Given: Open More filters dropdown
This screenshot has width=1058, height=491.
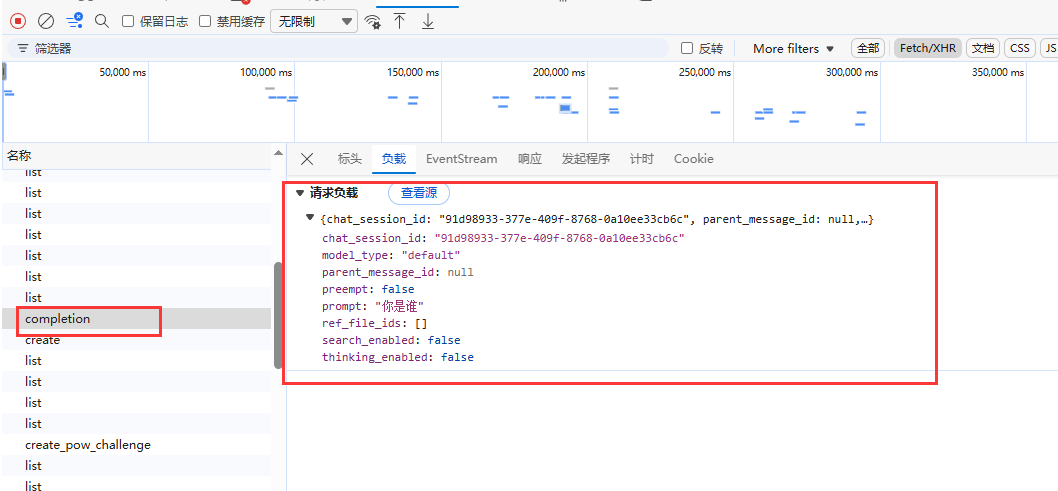Looking at the screenshot, I should pyautogui.click(x=794, y=49).
